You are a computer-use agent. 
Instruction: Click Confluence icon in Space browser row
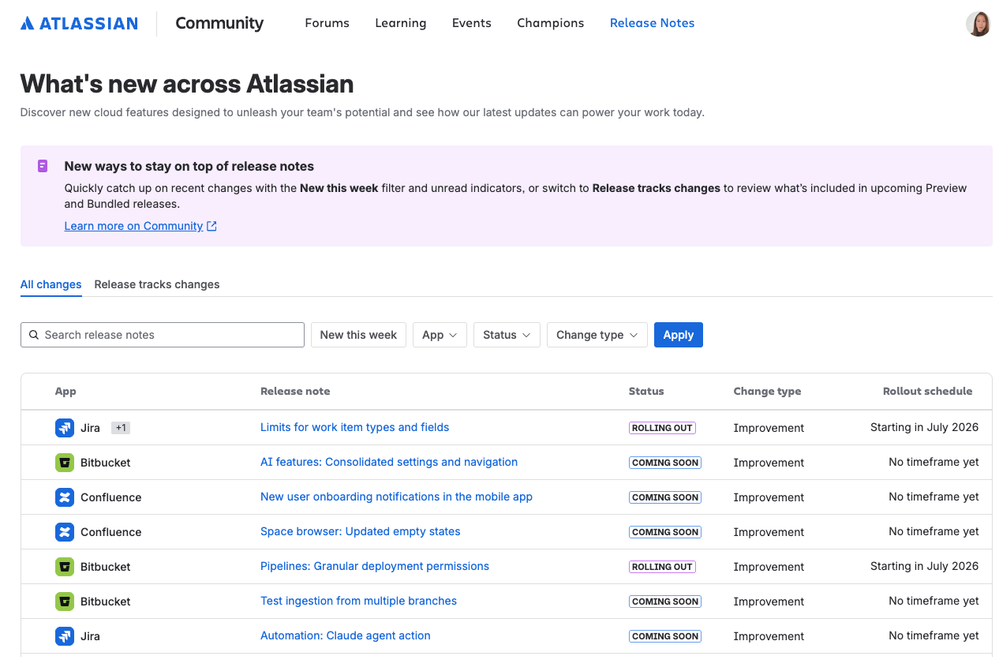64,532
